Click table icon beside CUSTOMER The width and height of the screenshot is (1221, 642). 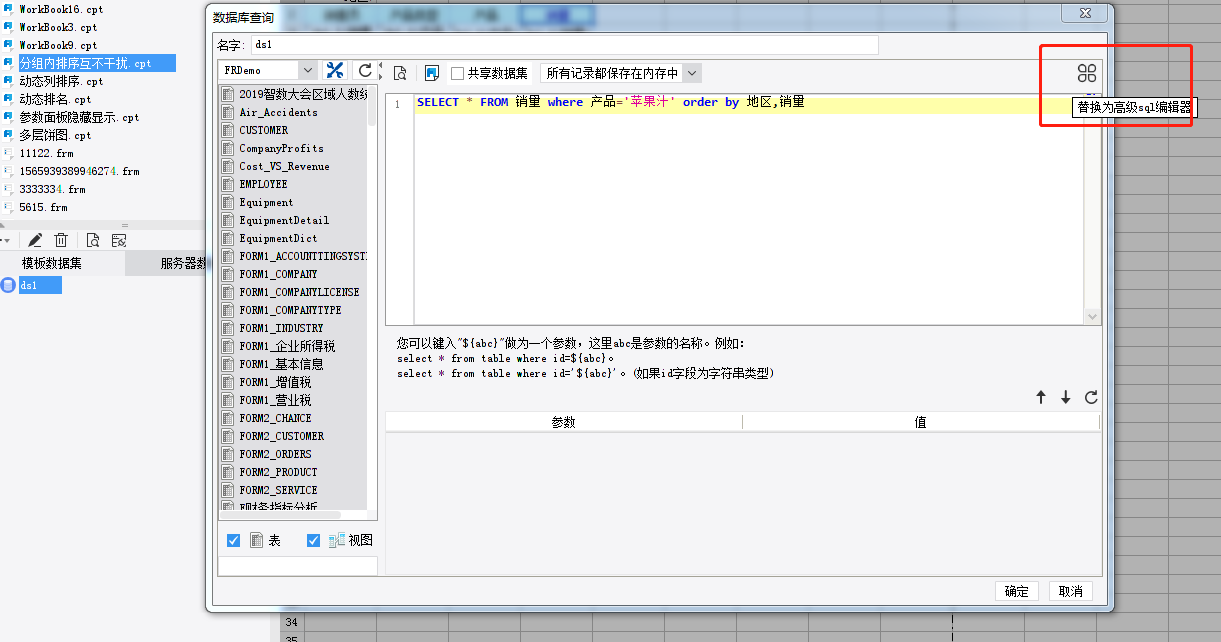tap(228, 130)
